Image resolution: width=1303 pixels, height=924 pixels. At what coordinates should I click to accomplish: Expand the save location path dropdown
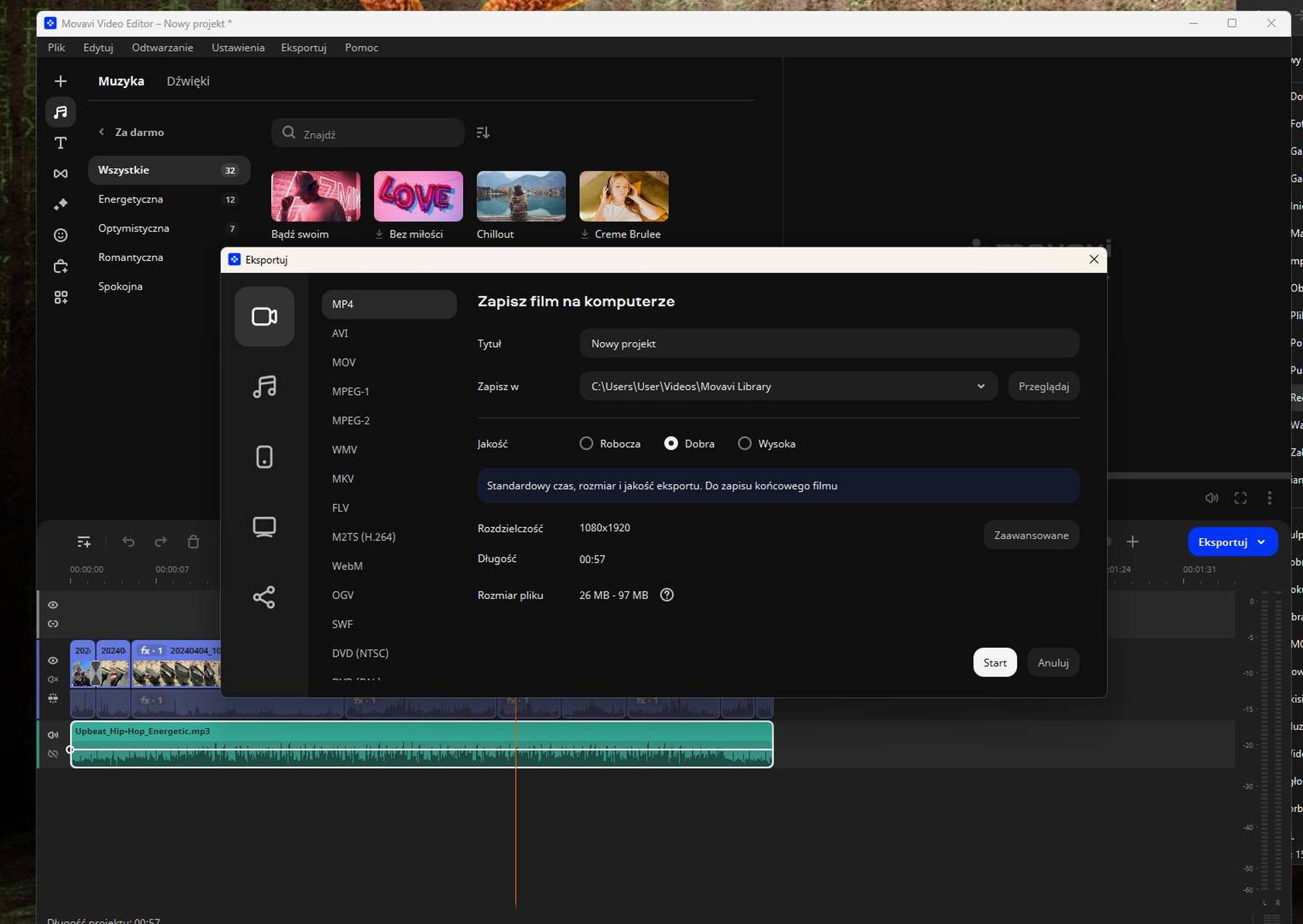[x=981, y=386]
